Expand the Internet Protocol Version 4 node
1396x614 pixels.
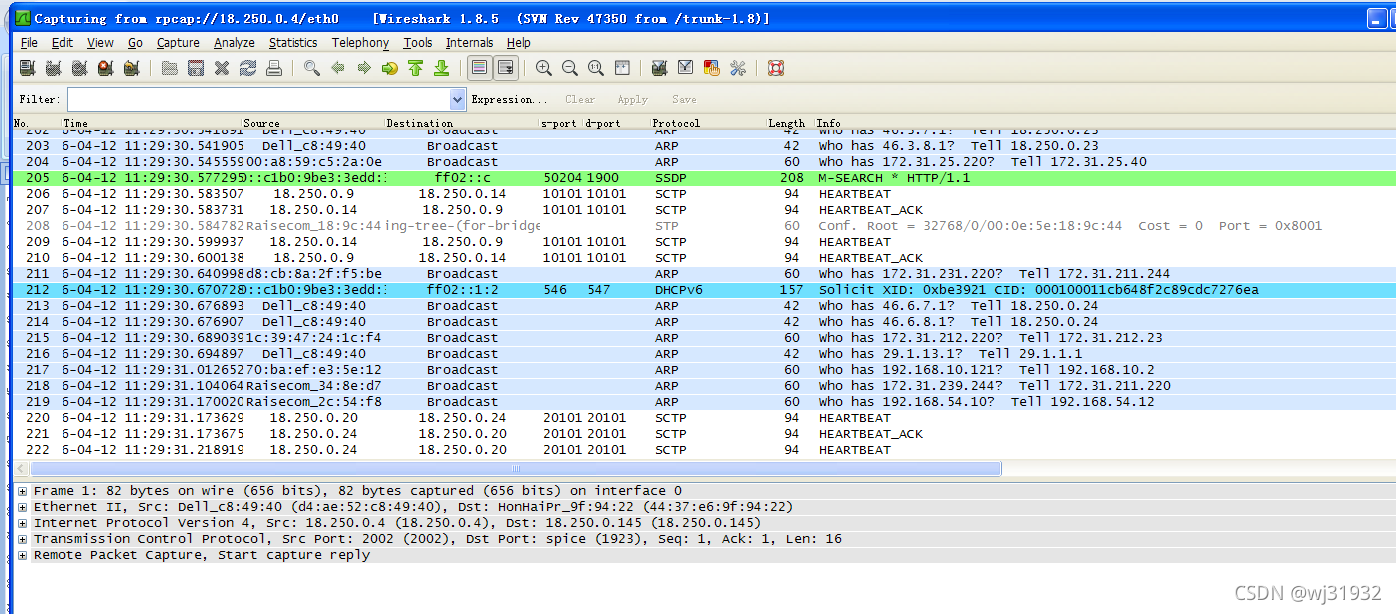[x=23, y=523]
